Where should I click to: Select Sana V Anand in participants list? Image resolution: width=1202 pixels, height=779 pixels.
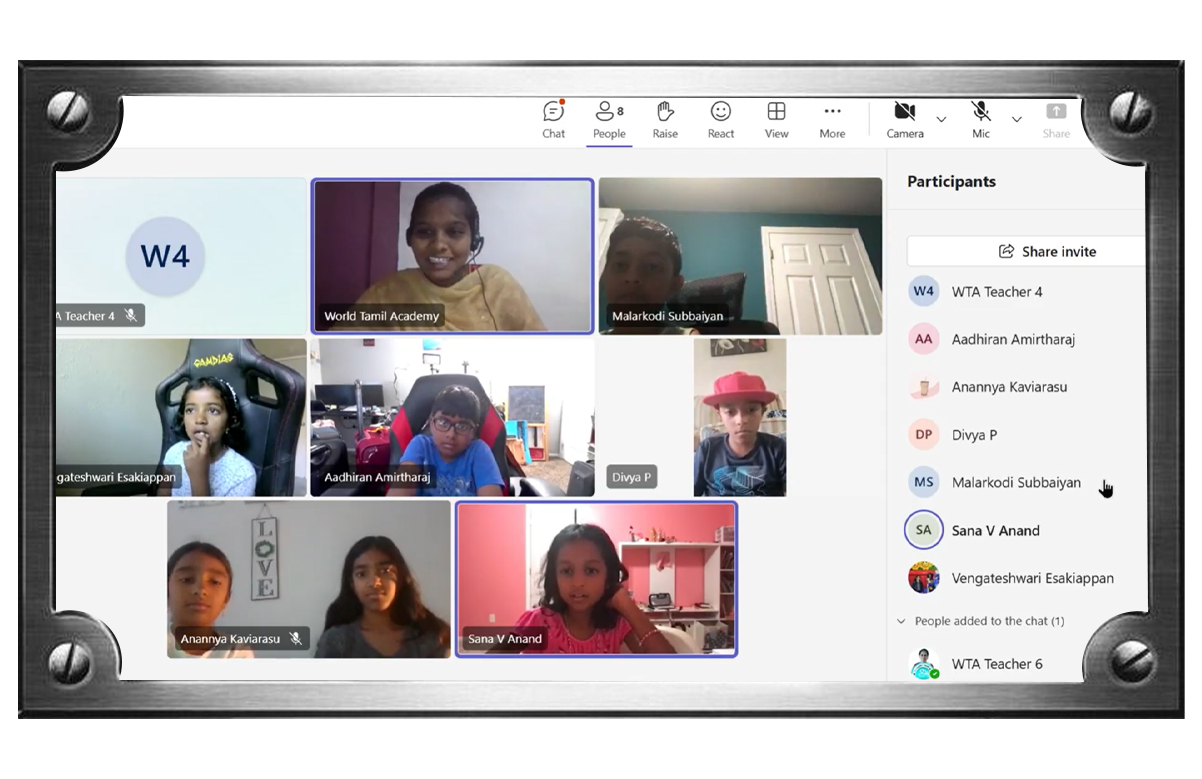(x=995, y=530)
